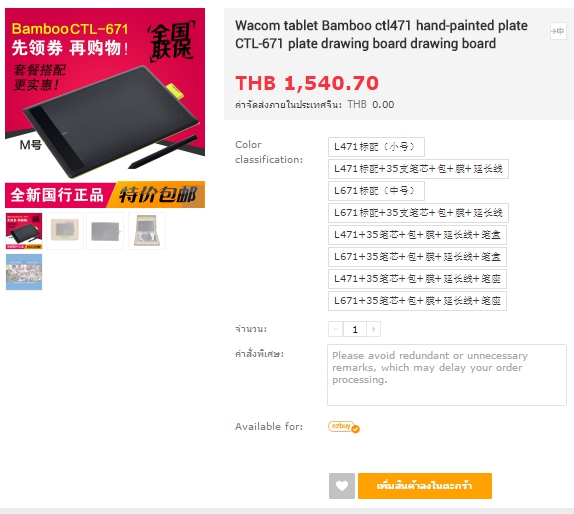Select the fourth thumbnail of open box
This screenshot has width=574, height=514.
tap(147, 231)
